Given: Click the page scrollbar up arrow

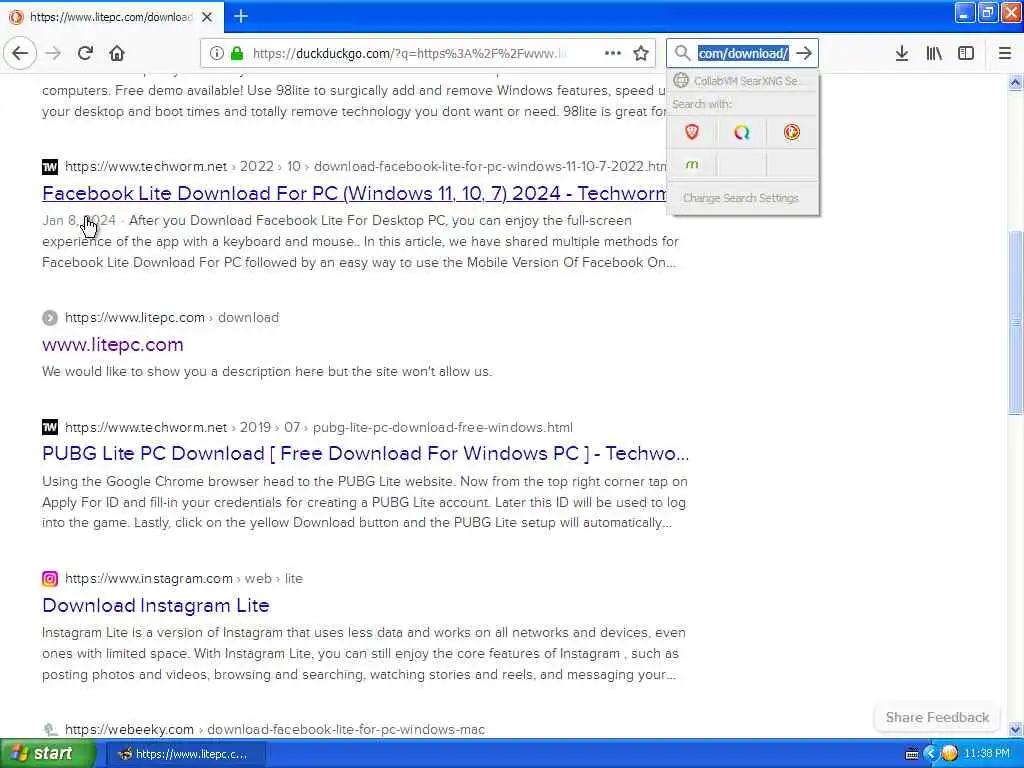Looking at the screenshot, I should coord(1015,82).
